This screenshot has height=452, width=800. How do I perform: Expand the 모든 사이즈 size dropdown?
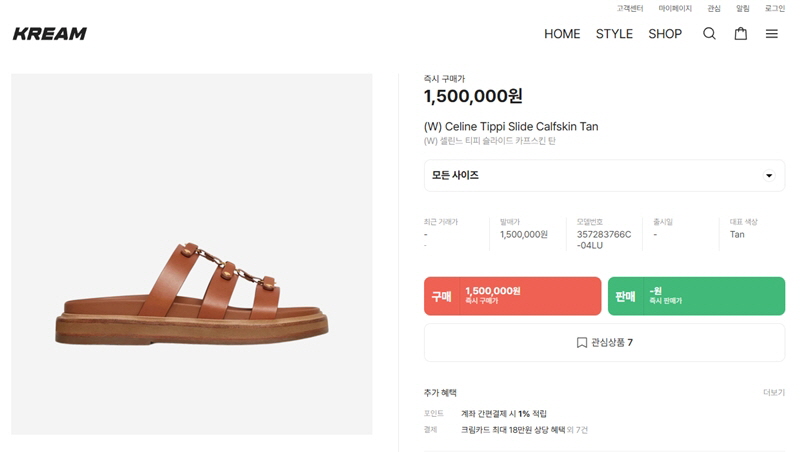coord(604,175)
